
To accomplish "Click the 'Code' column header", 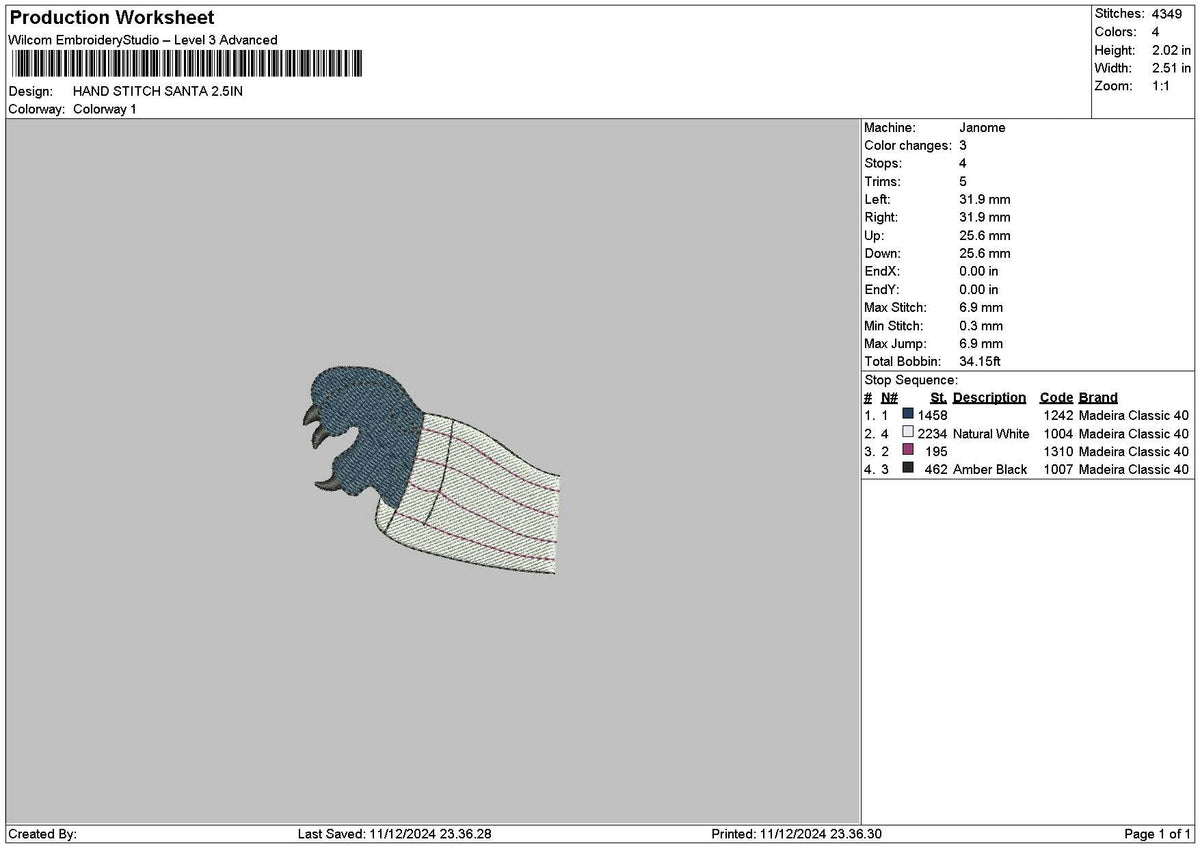I will click(1056, 397).
